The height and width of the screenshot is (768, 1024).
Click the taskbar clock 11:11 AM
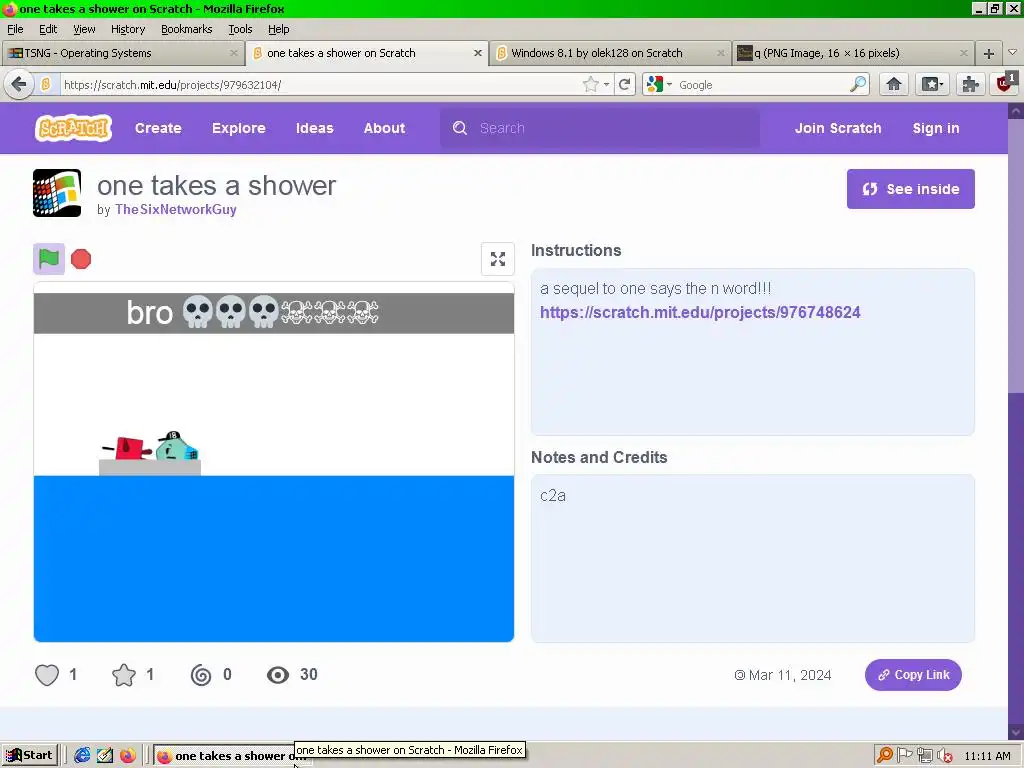pos(987,756)
